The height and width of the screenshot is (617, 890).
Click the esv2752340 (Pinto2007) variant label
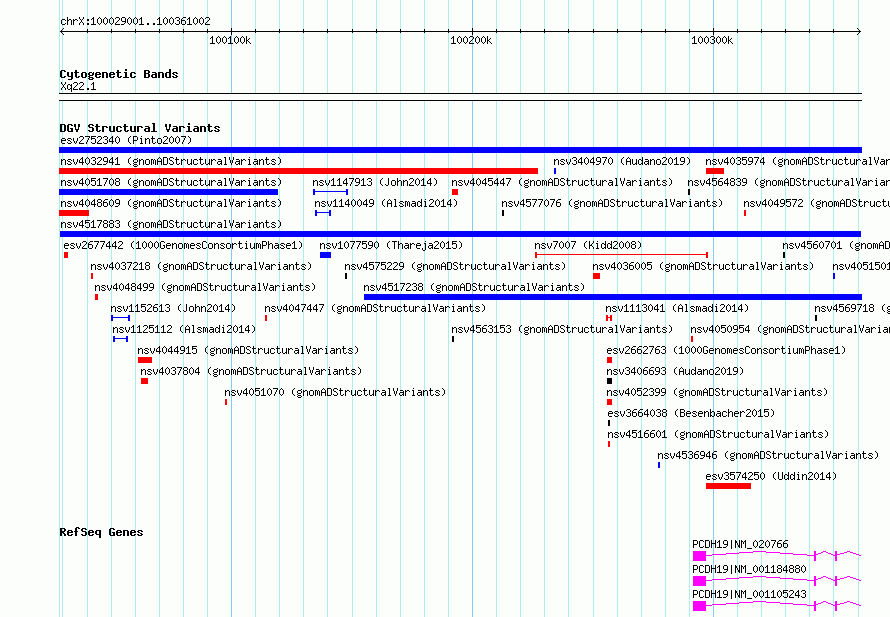pos(126,140)
